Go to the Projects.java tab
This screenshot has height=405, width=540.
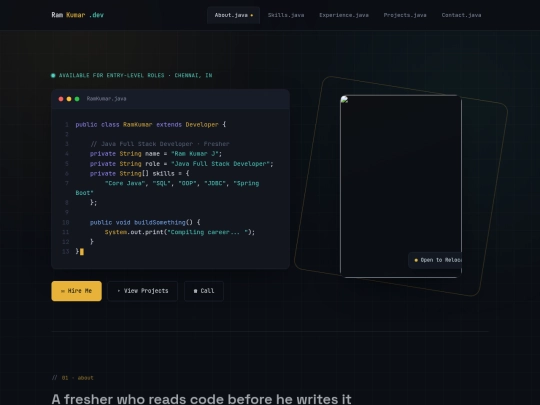[x=405, y=15]
